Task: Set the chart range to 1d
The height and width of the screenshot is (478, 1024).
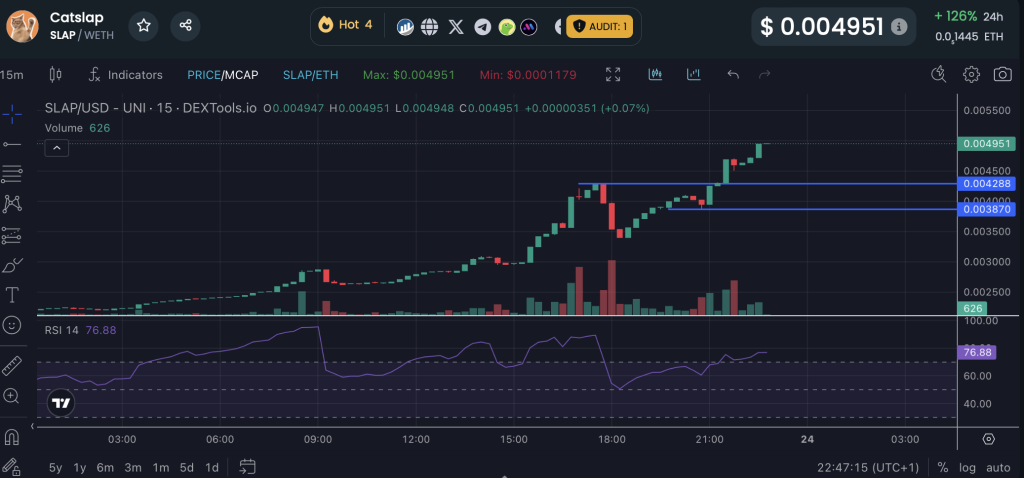Action: pos(212,468)
